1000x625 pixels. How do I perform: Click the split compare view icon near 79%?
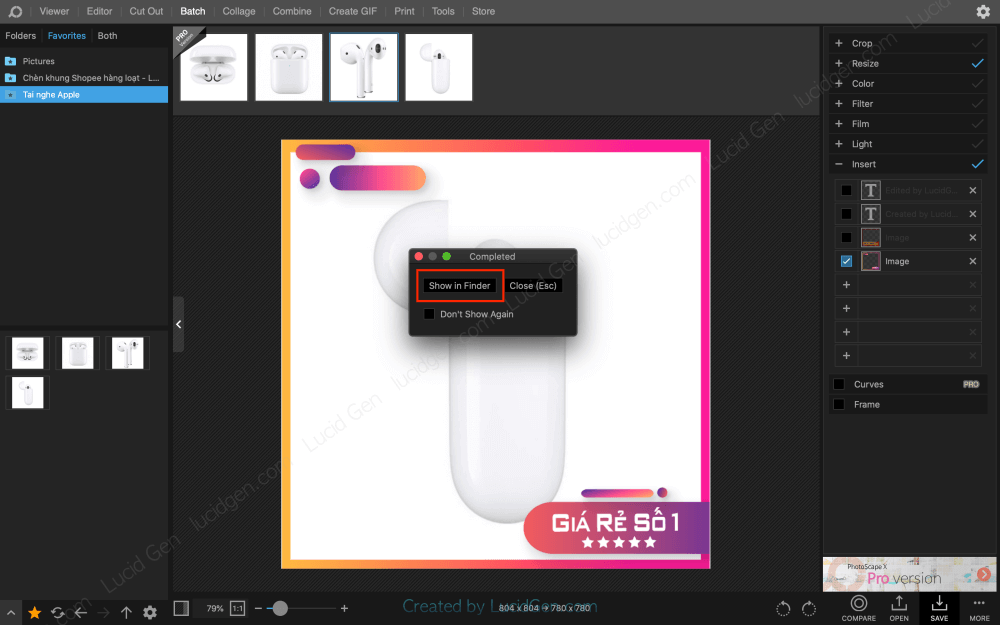181,608
